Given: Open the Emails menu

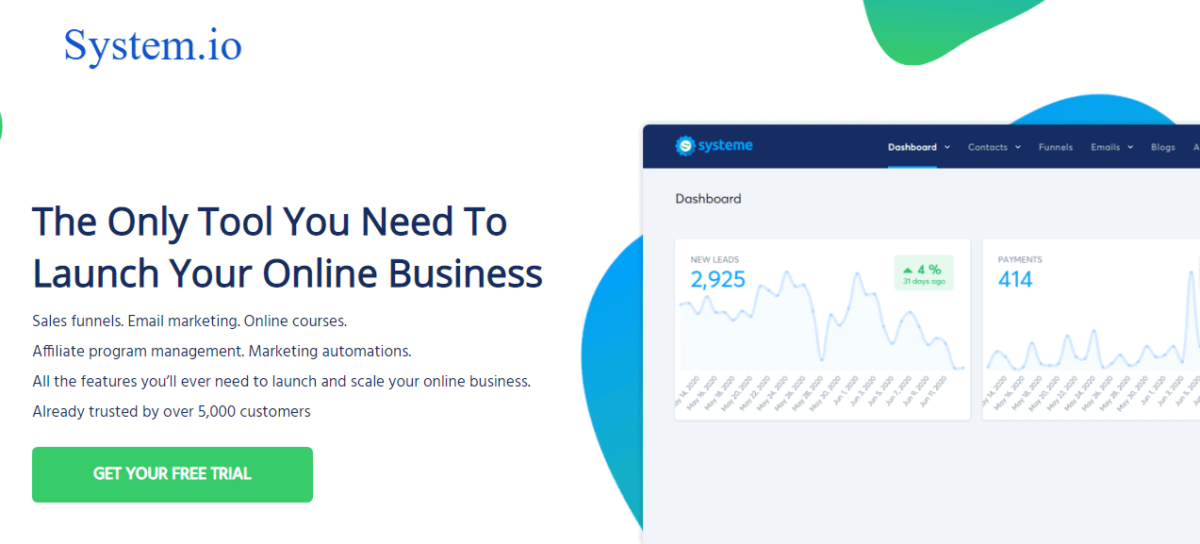Looking at the screenshot, I should [x=1105, y=147].
